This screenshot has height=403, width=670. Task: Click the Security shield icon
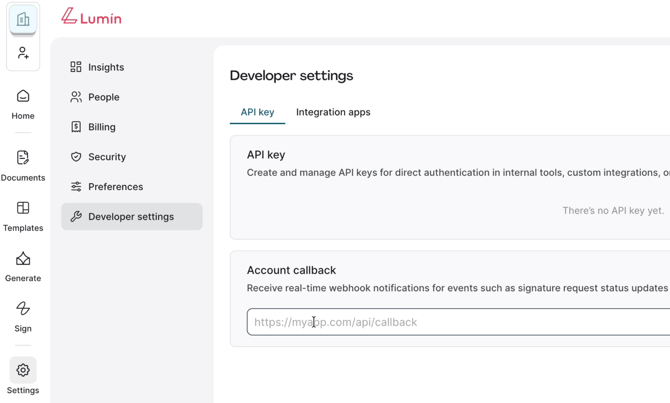[76, 157]
